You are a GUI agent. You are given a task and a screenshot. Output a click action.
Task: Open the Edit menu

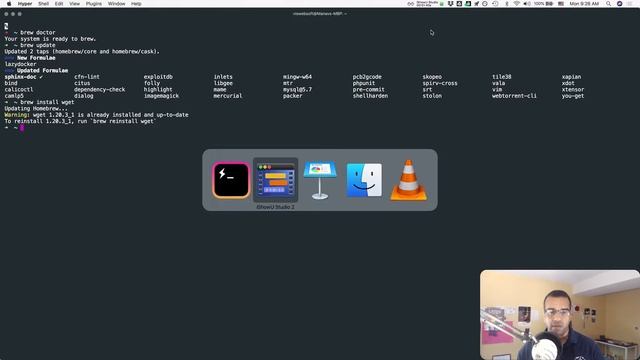59,4
